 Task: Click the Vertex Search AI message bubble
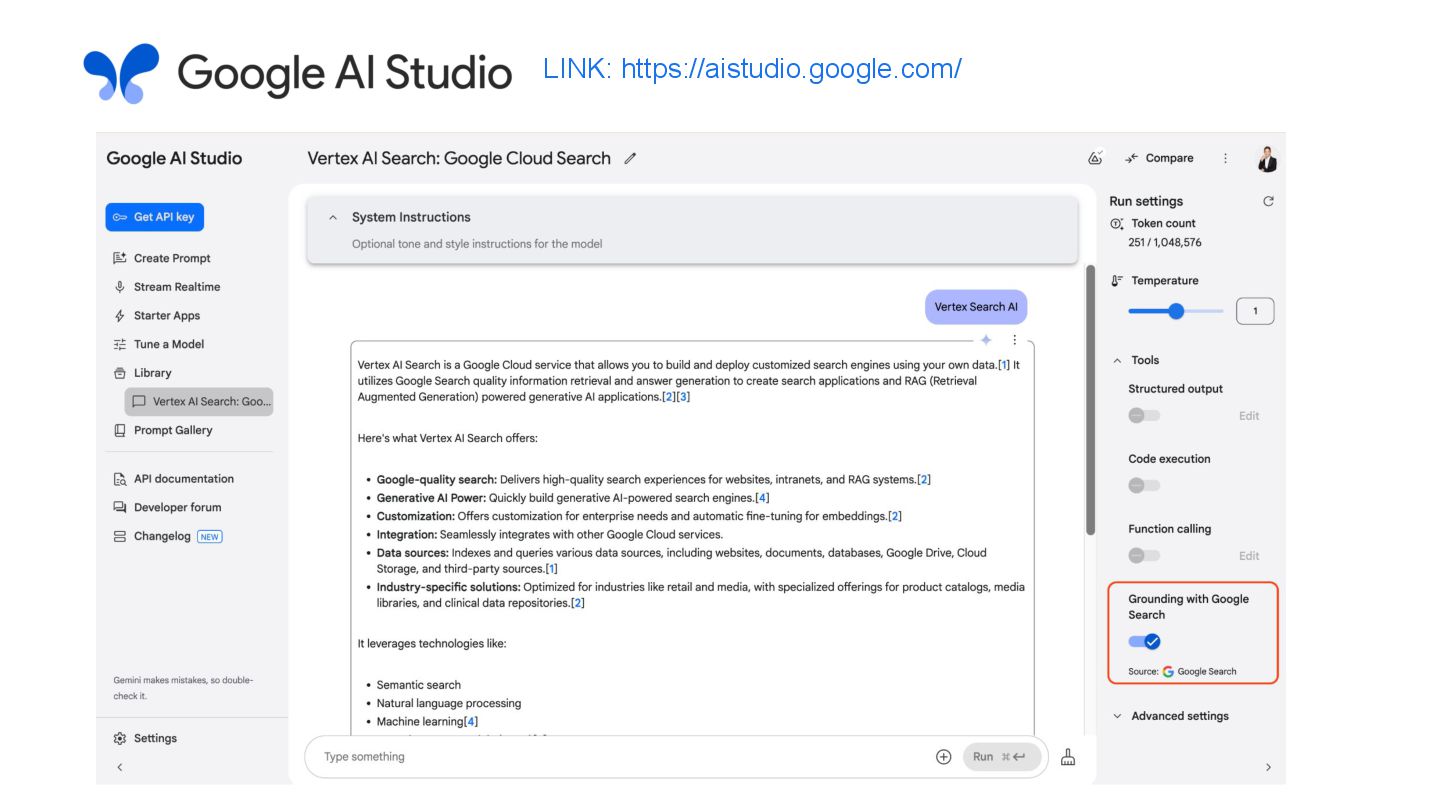pyautogui.click(x=976, y=307)
